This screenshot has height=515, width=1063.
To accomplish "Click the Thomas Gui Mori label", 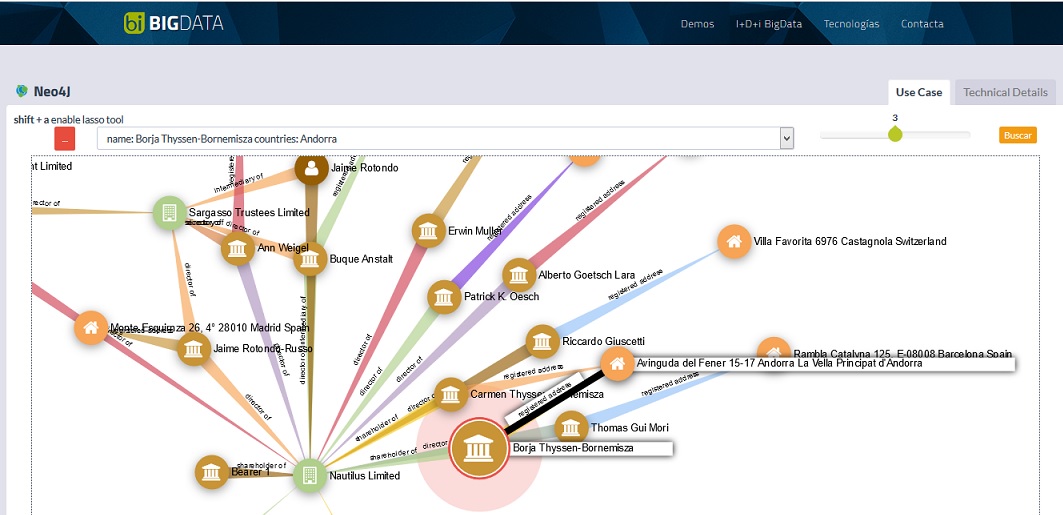I will point(630,428).
